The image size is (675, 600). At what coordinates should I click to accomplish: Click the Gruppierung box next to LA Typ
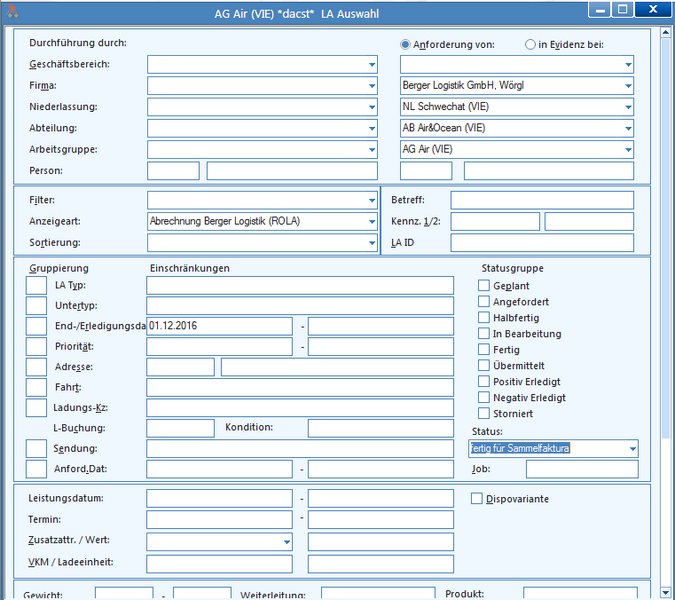pyautogui.click(x=36, y=285)
